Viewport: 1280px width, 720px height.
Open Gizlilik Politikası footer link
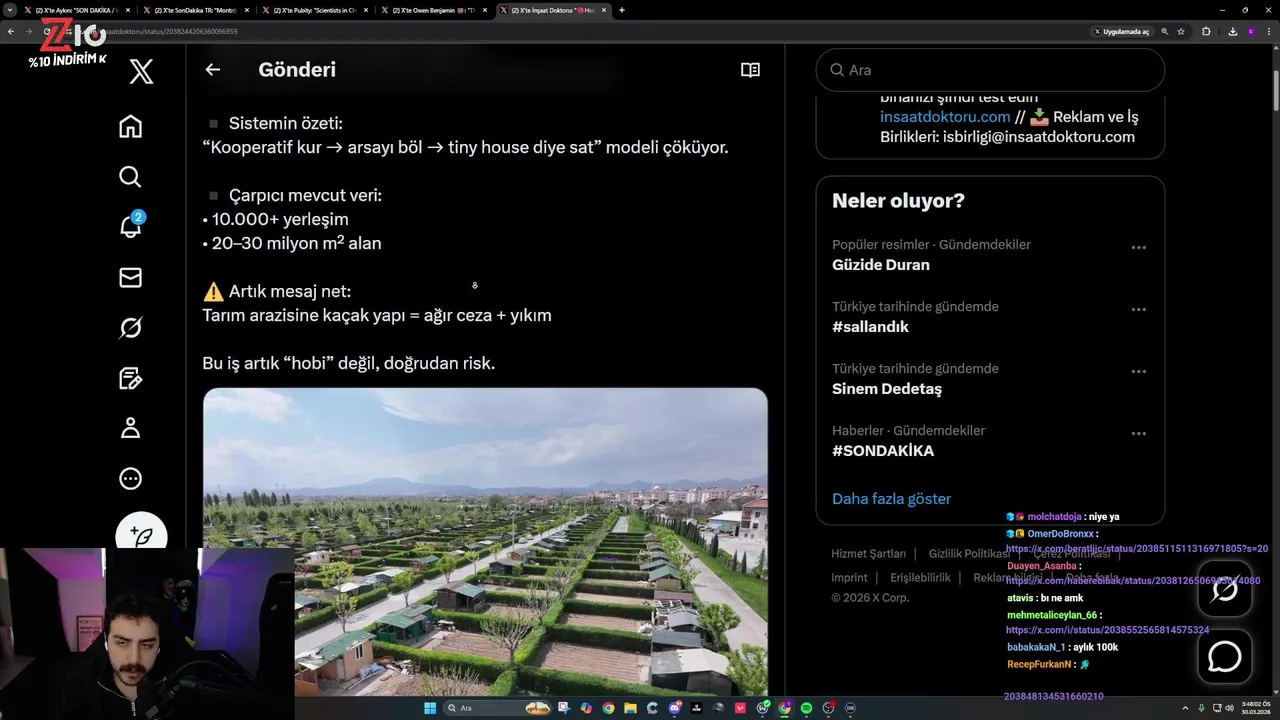(969, 553)
